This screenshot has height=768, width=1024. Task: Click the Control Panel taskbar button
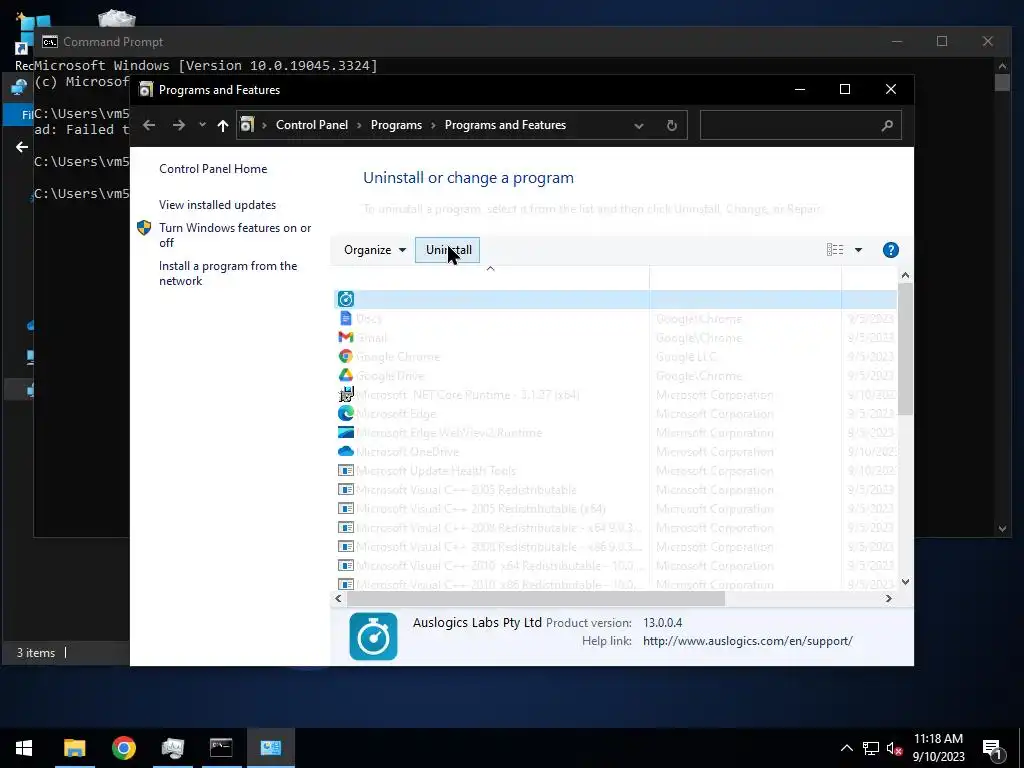270,748
